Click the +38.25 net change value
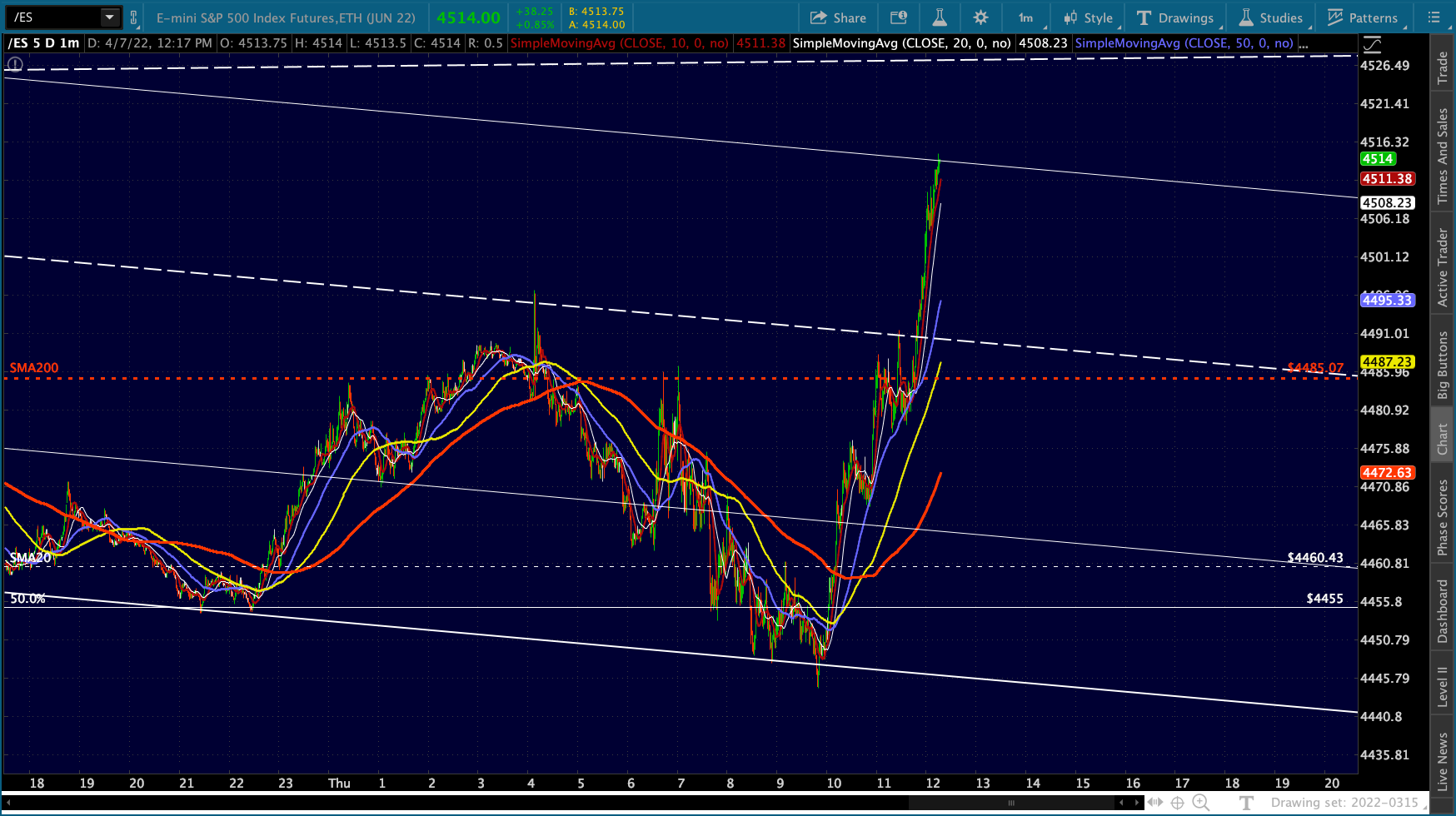The height and width of the screenshot is (816, 1456). coord(535,12)
